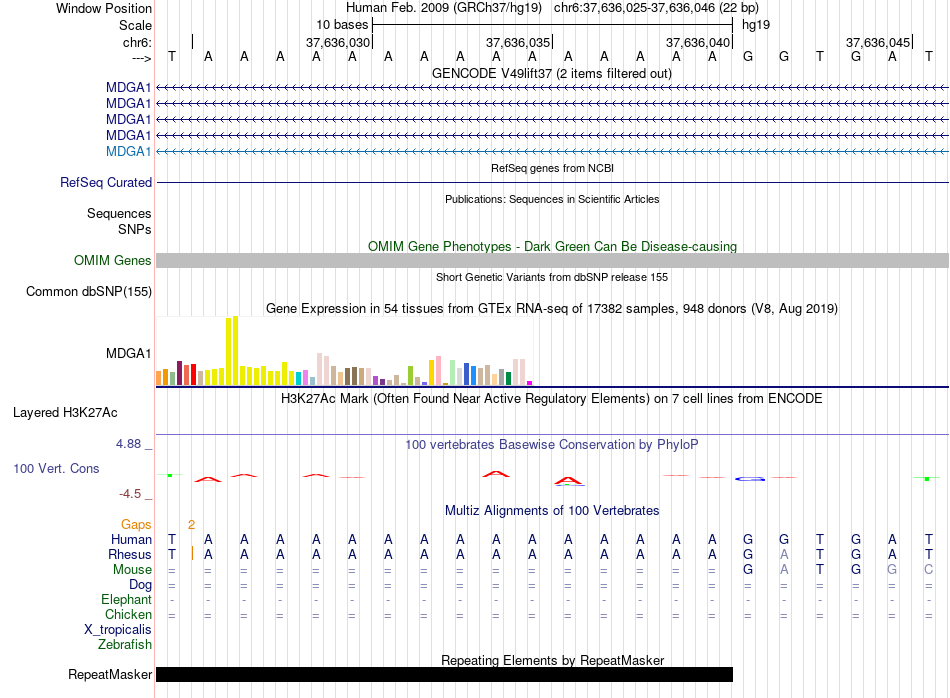Click the RefSeq Curated gene line
The height and width of the screenshot is (698, 950).
[552, 182]
